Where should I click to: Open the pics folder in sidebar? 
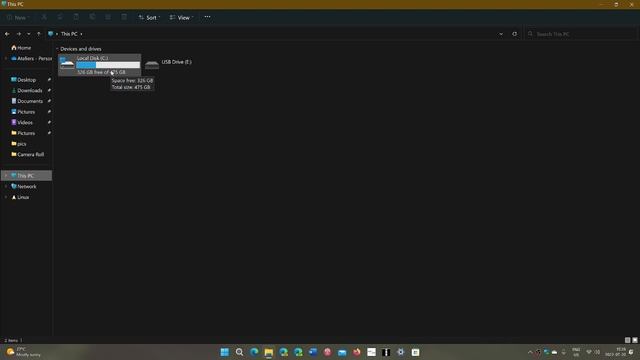coord(22,144)
